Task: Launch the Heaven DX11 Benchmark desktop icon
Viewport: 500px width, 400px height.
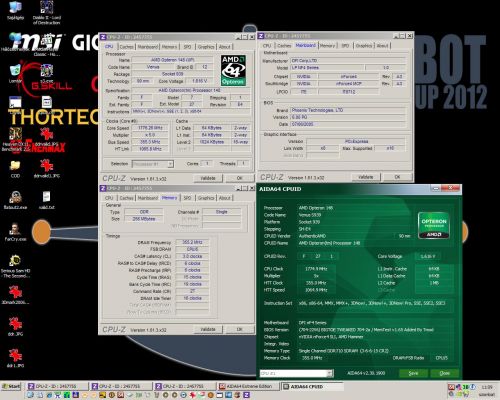Action: pos(15,139)
